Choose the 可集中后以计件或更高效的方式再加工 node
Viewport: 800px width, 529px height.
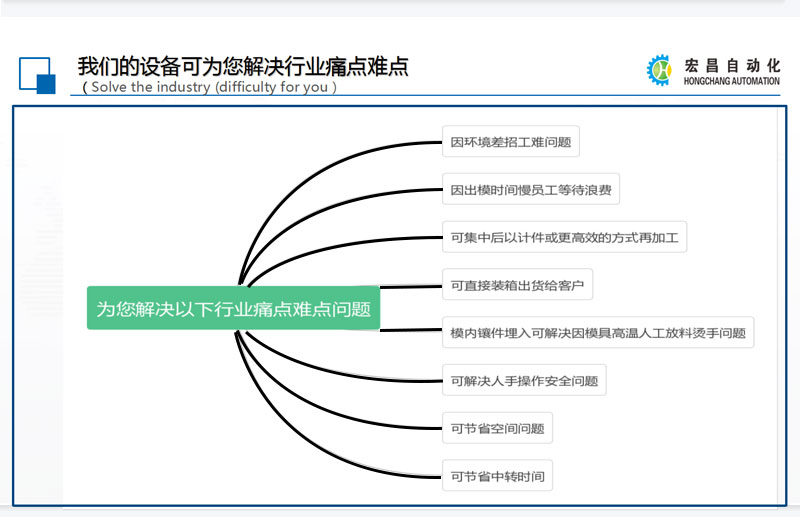point(564,237)
